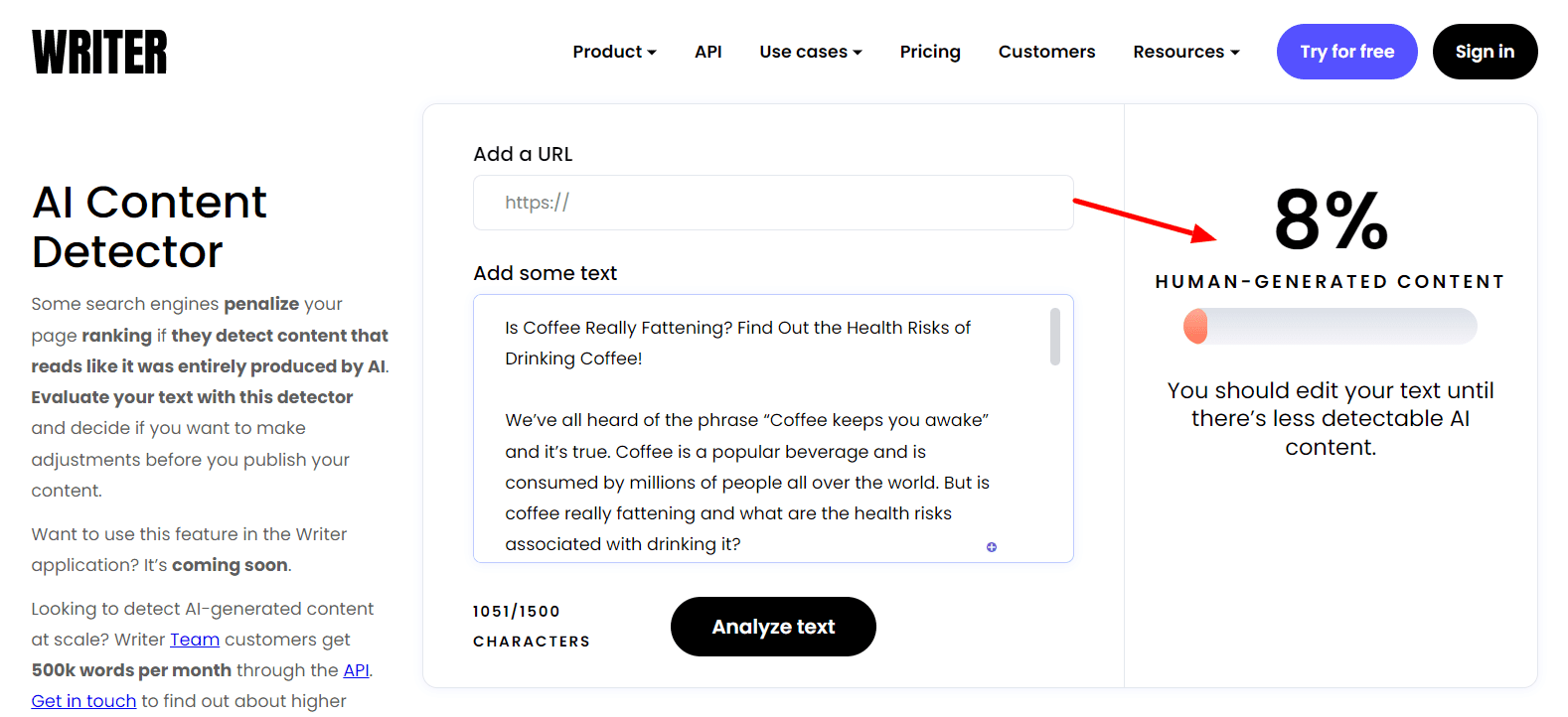This screenshot has height=717, width=1568.
Task: Open the Team link in the sidebar text
Action: pos(195,640)
